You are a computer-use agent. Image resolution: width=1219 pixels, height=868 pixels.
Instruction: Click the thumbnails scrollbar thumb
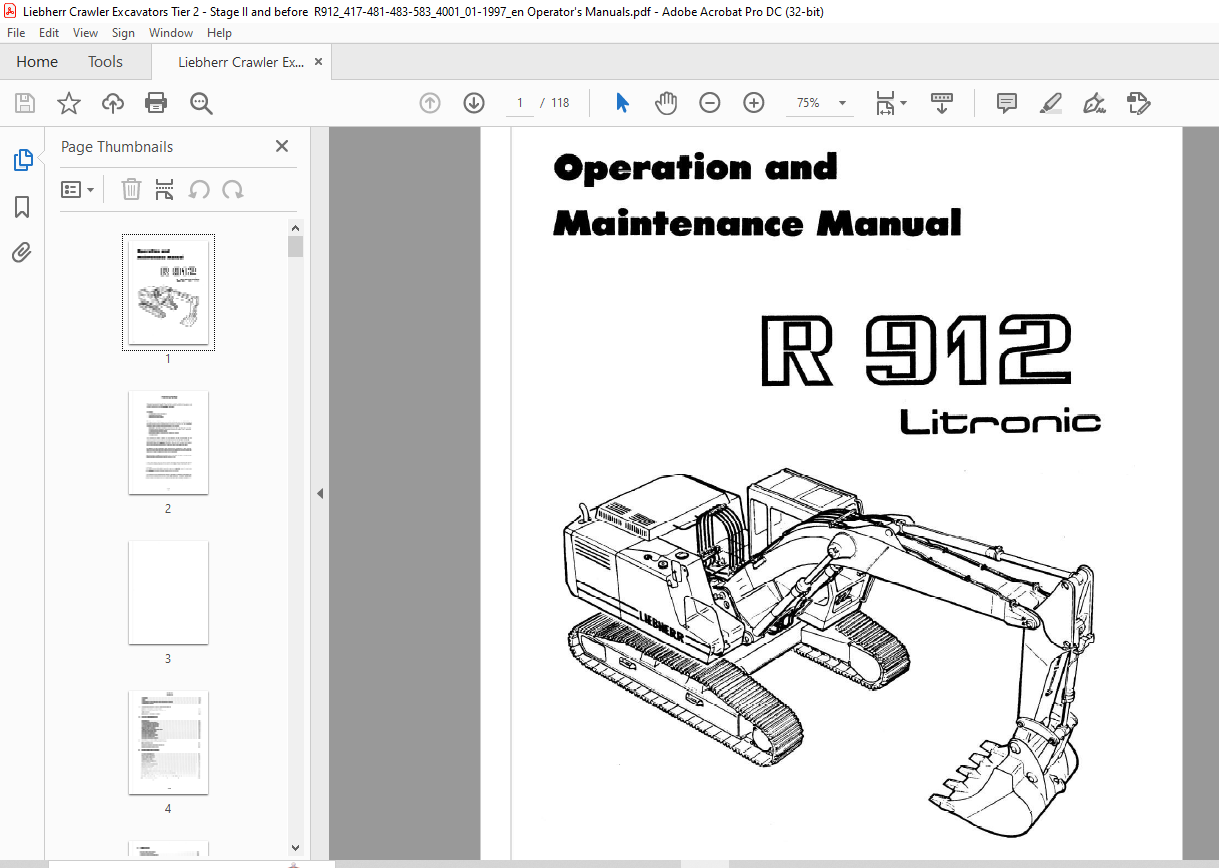[x=295, y=247]
